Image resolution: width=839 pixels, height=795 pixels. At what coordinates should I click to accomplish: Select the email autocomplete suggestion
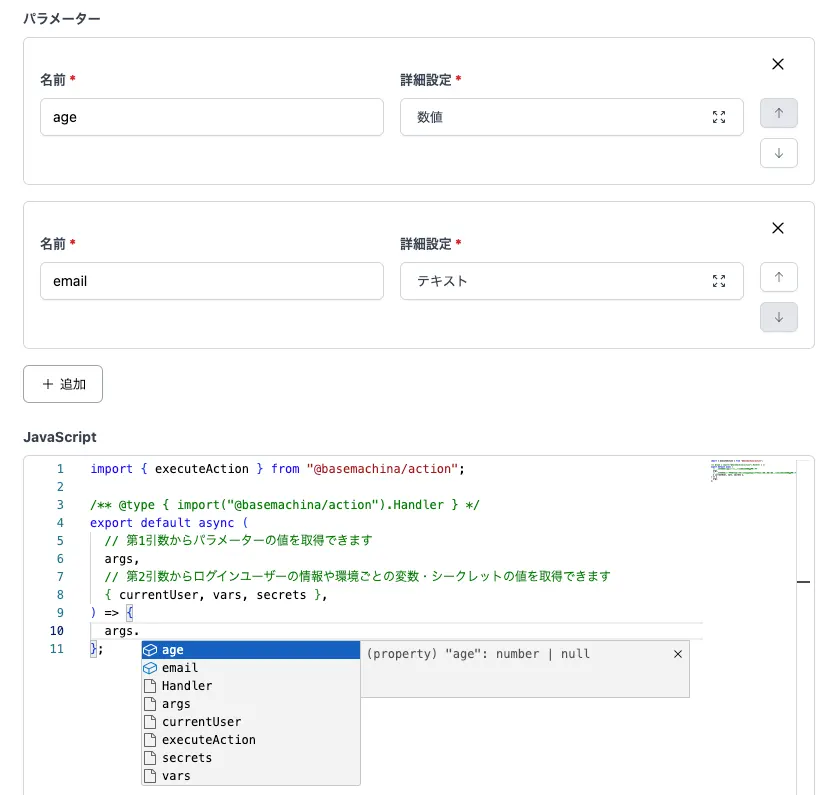tap(251, 668)
